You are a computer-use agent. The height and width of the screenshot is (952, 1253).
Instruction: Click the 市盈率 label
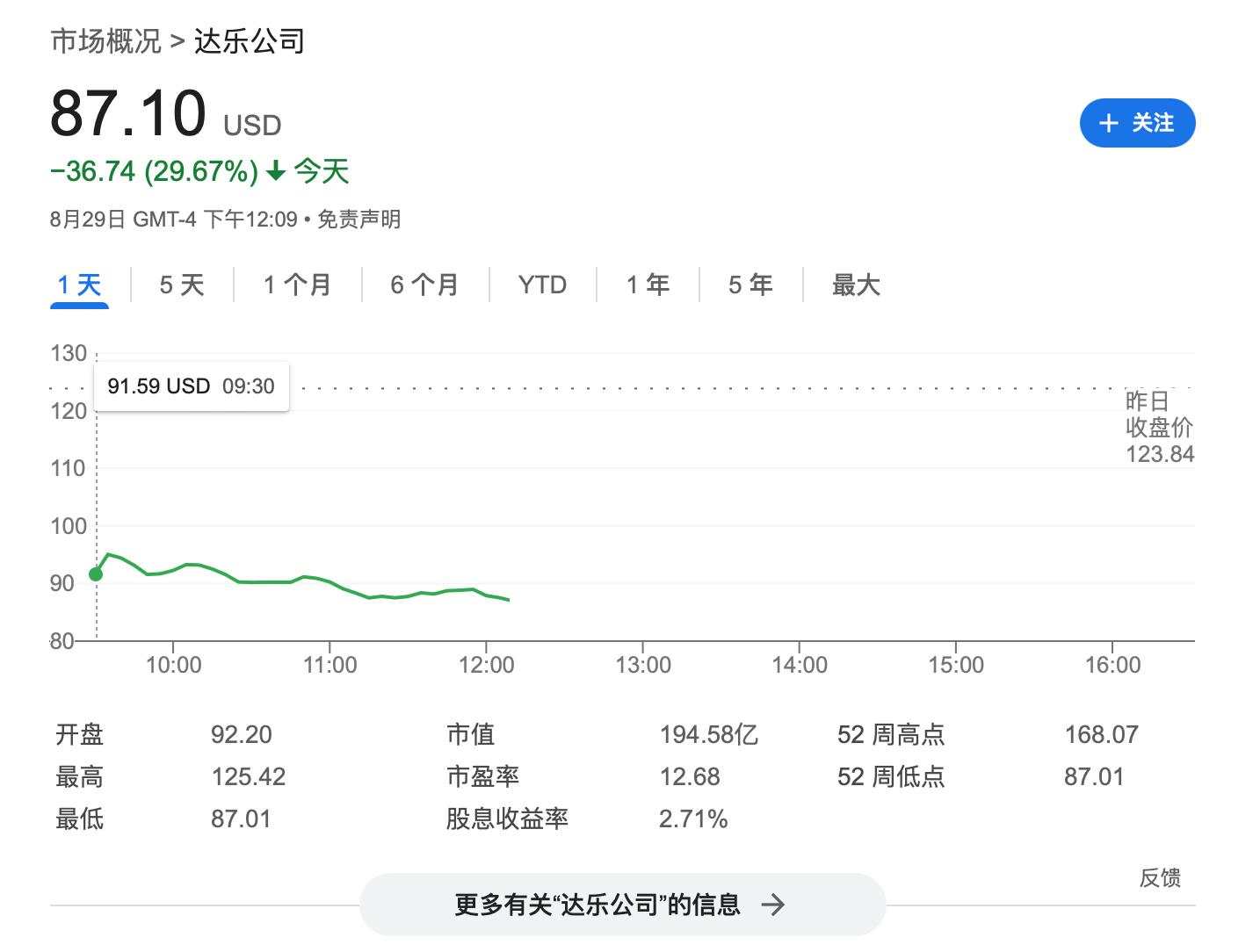pyautogui.click(x=482, y=776)
